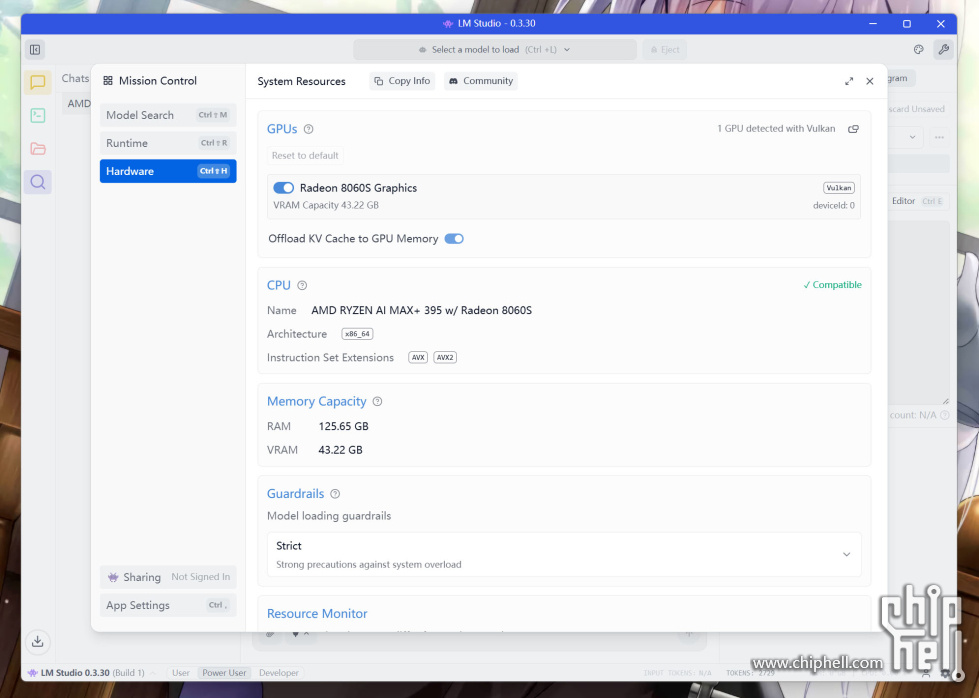This screenshot has width=979, height=698.
Task: Open the My Models folder icon
Action: click(x=38, y=149)
